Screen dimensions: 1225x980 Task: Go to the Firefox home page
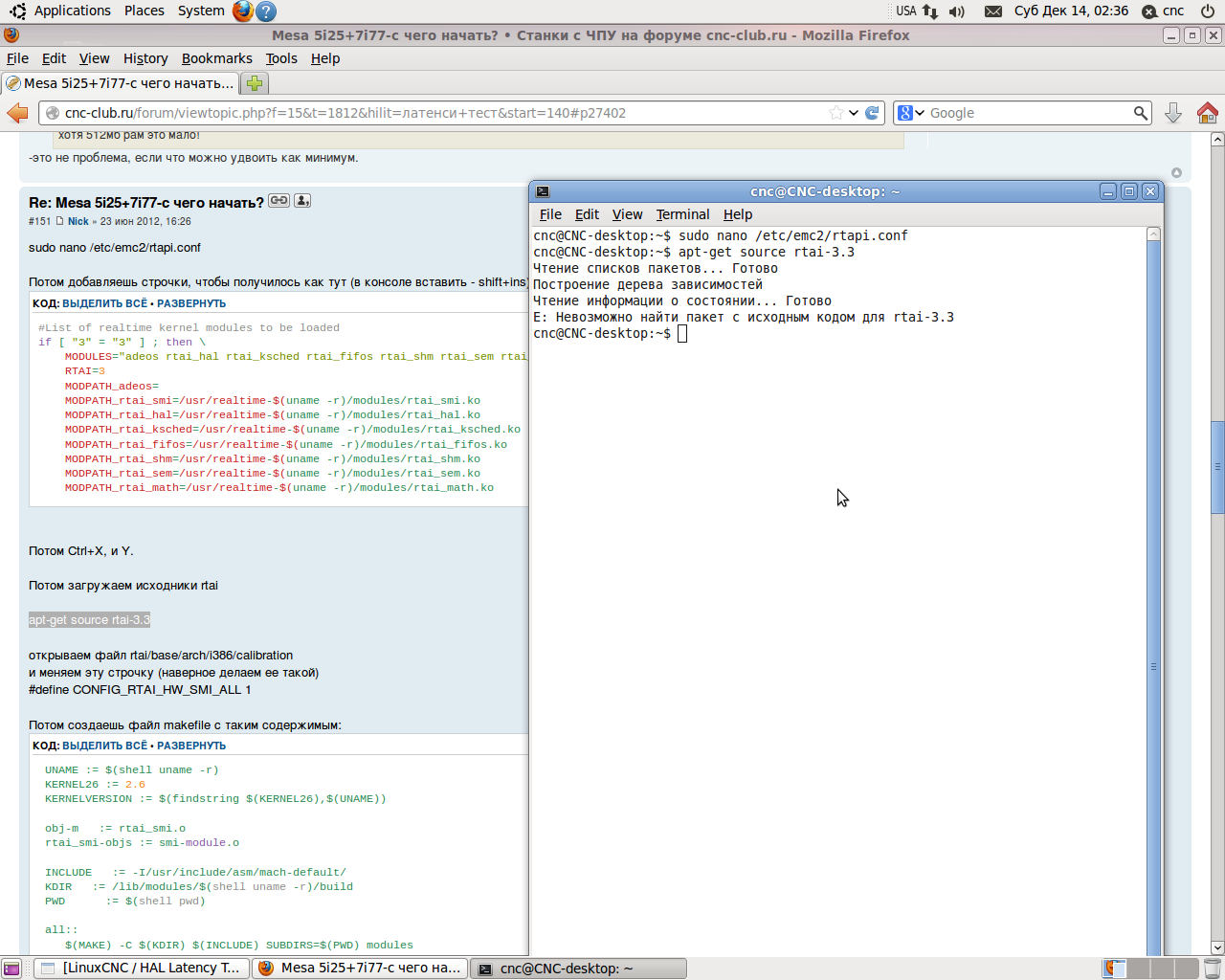(1208, 113)
